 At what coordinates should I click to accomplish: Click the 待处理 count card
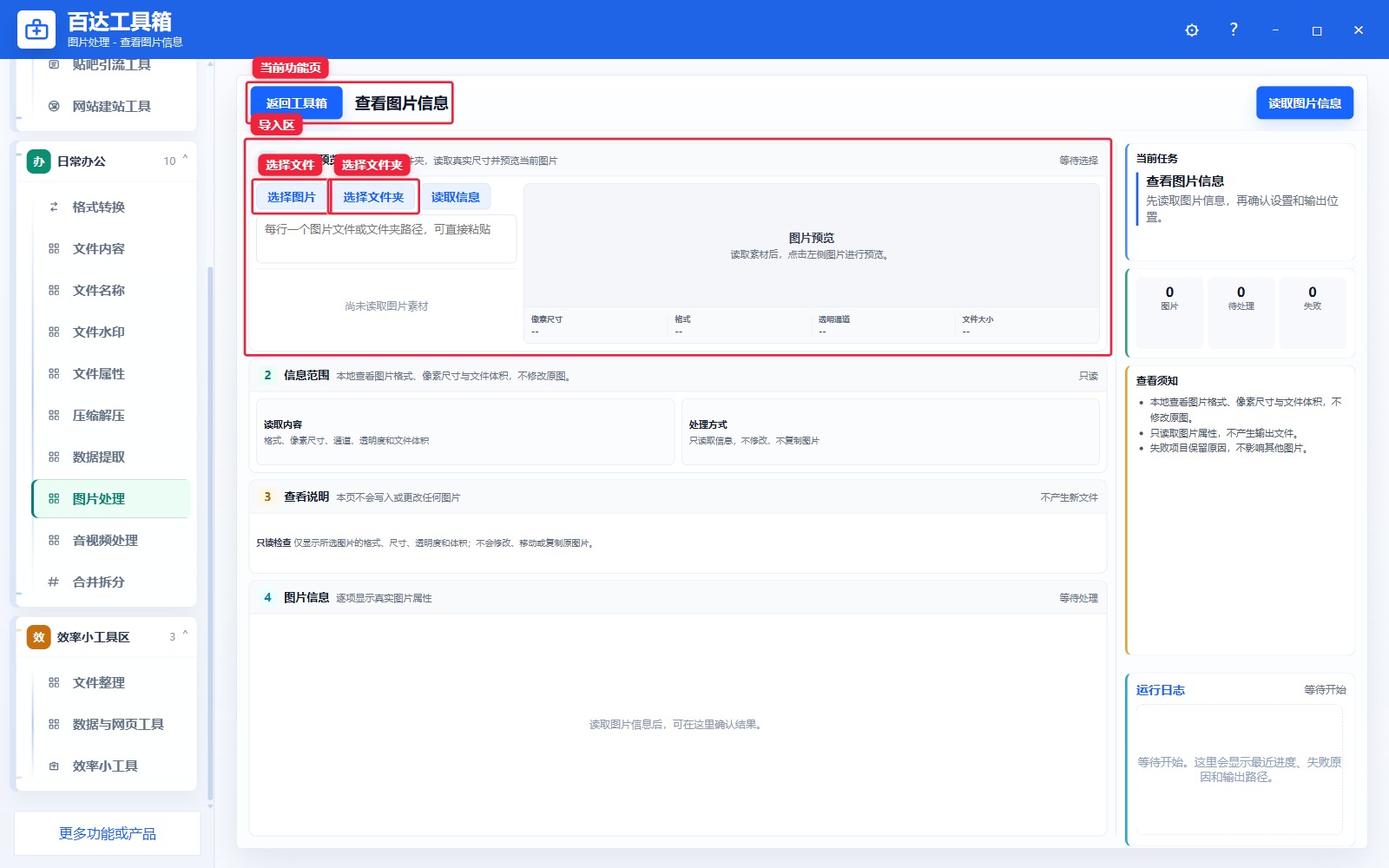[x=1241, y=312]
